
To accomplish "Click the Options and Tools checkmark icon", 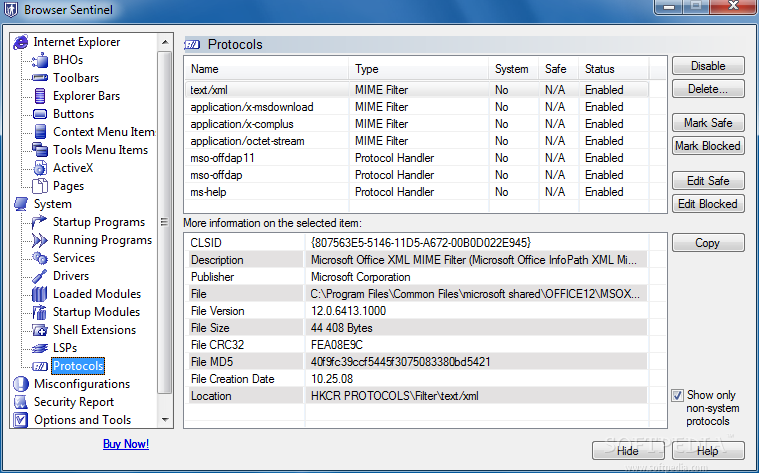I will 21,420.
